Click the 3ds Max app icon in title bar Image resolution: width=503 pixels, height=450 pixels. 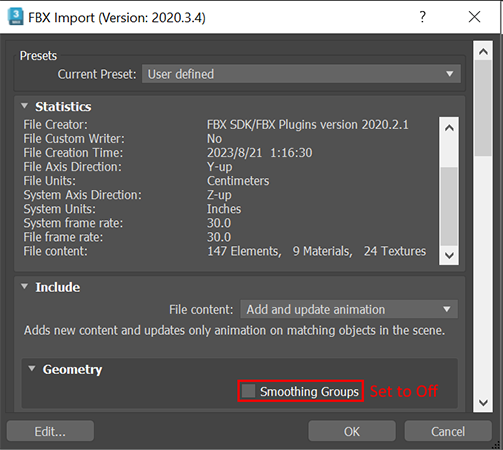(x=15, y=17)
